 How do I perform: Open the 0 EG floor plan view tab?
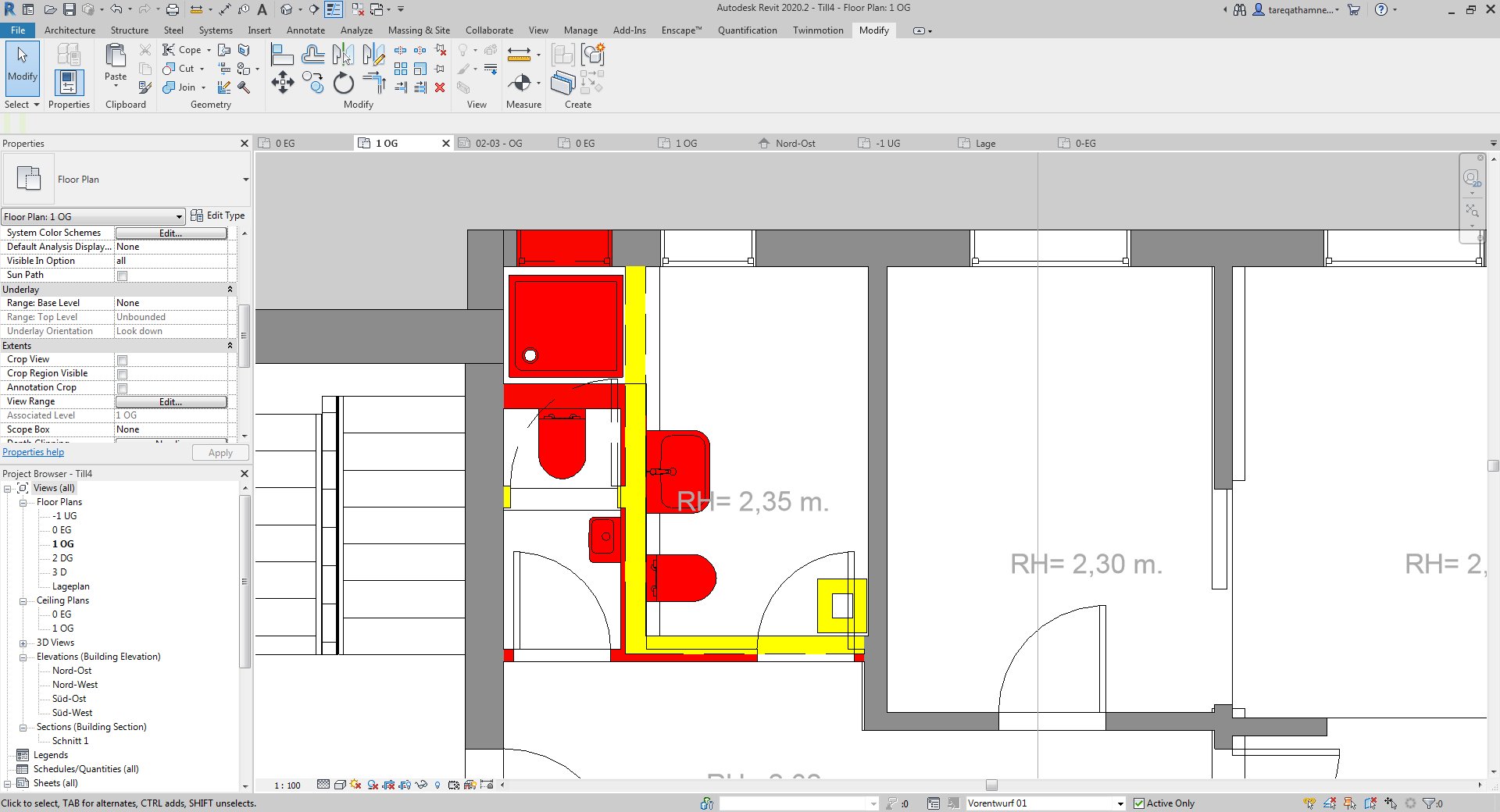click(x=284, y=143)
